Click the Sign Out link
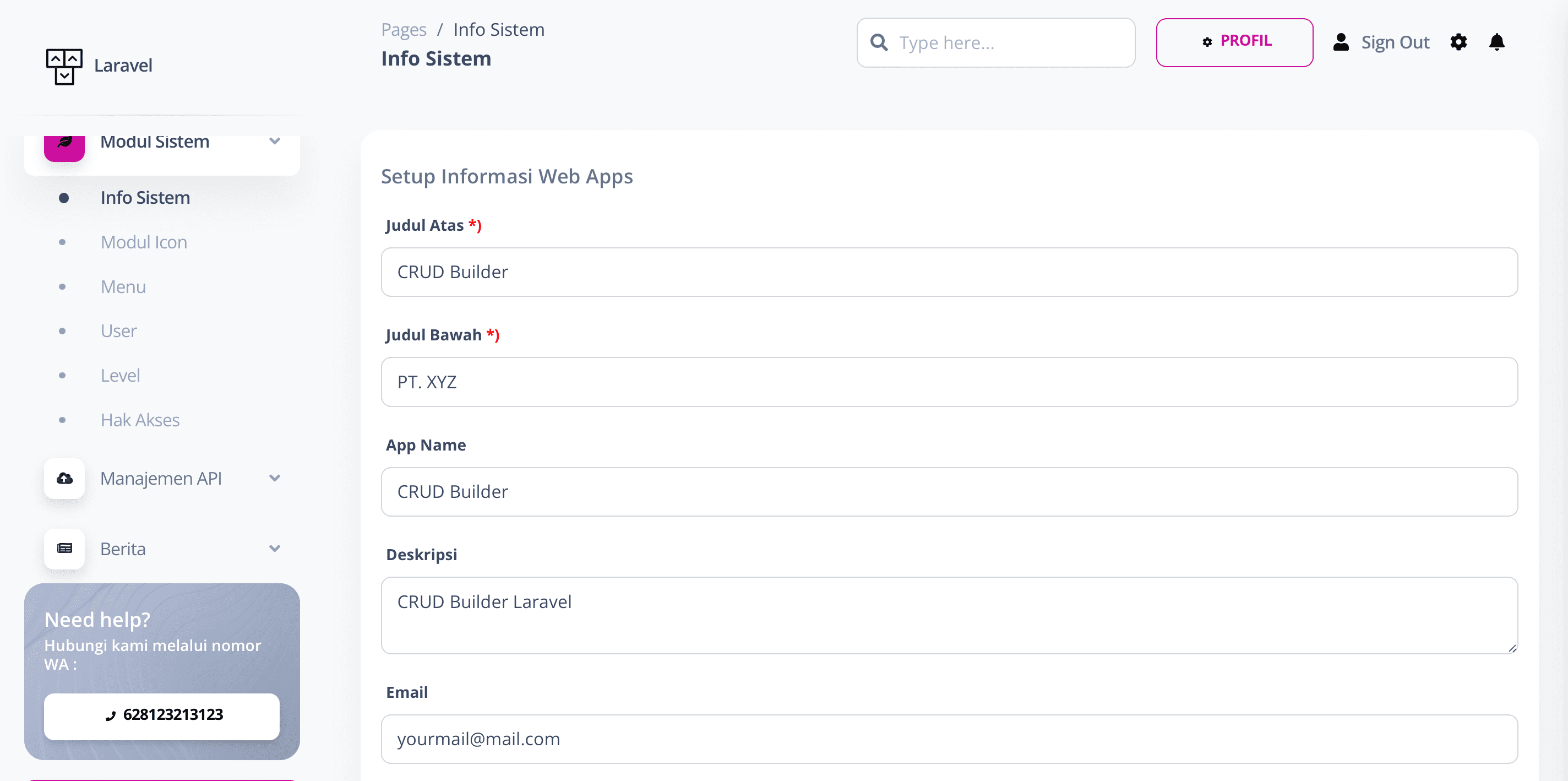 pos(1395,42)
